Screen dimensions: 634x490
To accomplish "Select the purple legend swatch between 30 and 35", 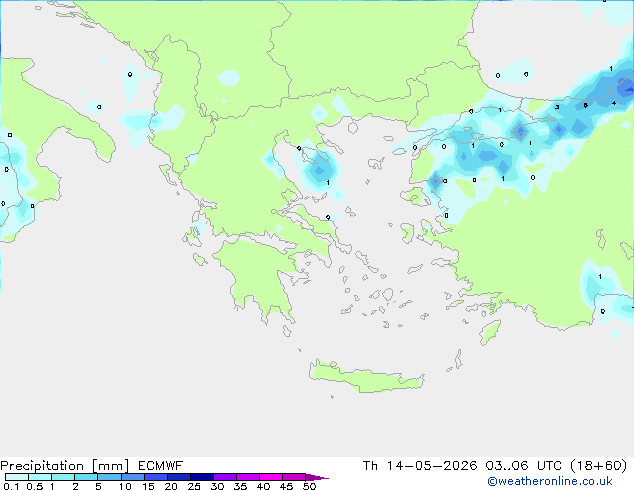I will point(224,477).
